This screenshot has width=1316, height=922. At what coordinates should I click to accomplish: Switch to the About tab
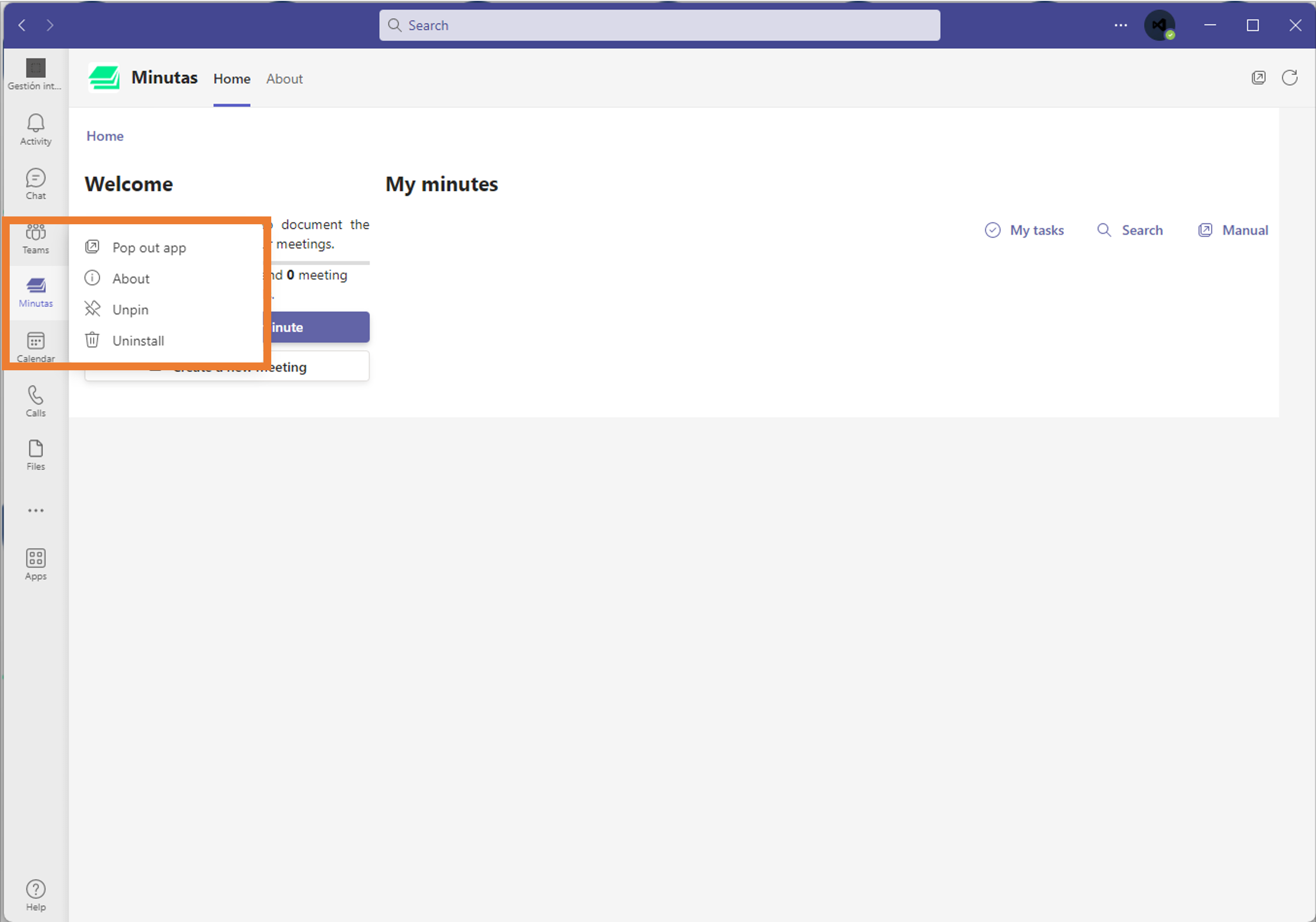click(x=284, y=79)
